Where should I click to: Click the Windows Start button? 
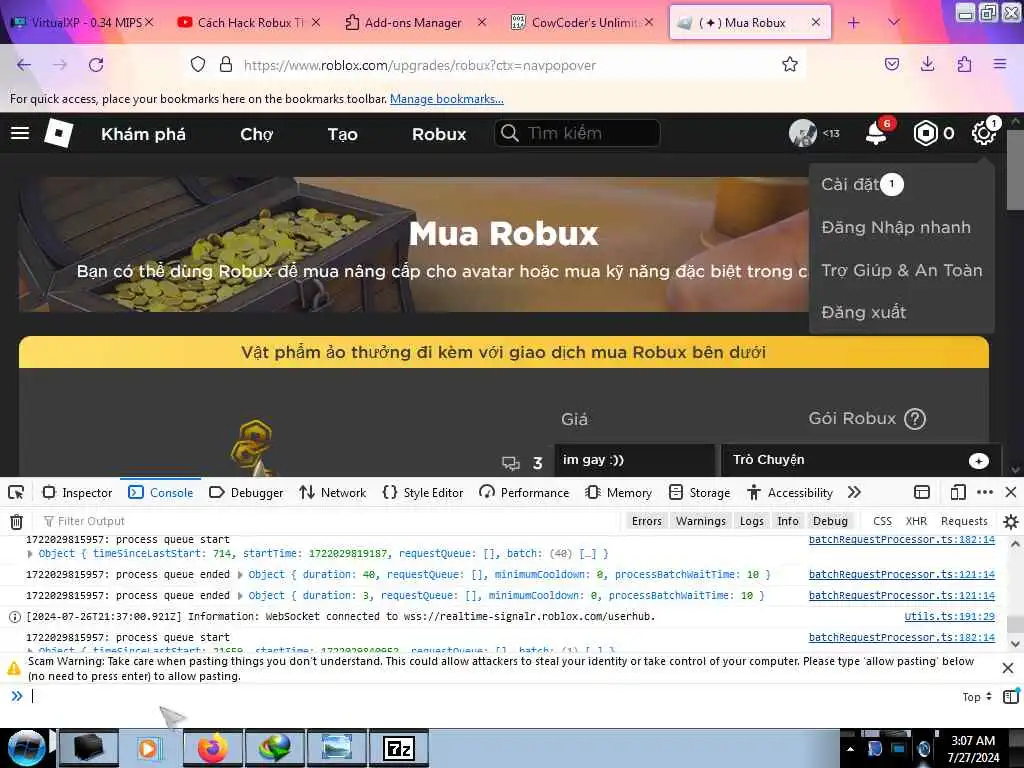pyautogui.click(x=27, y=749)
